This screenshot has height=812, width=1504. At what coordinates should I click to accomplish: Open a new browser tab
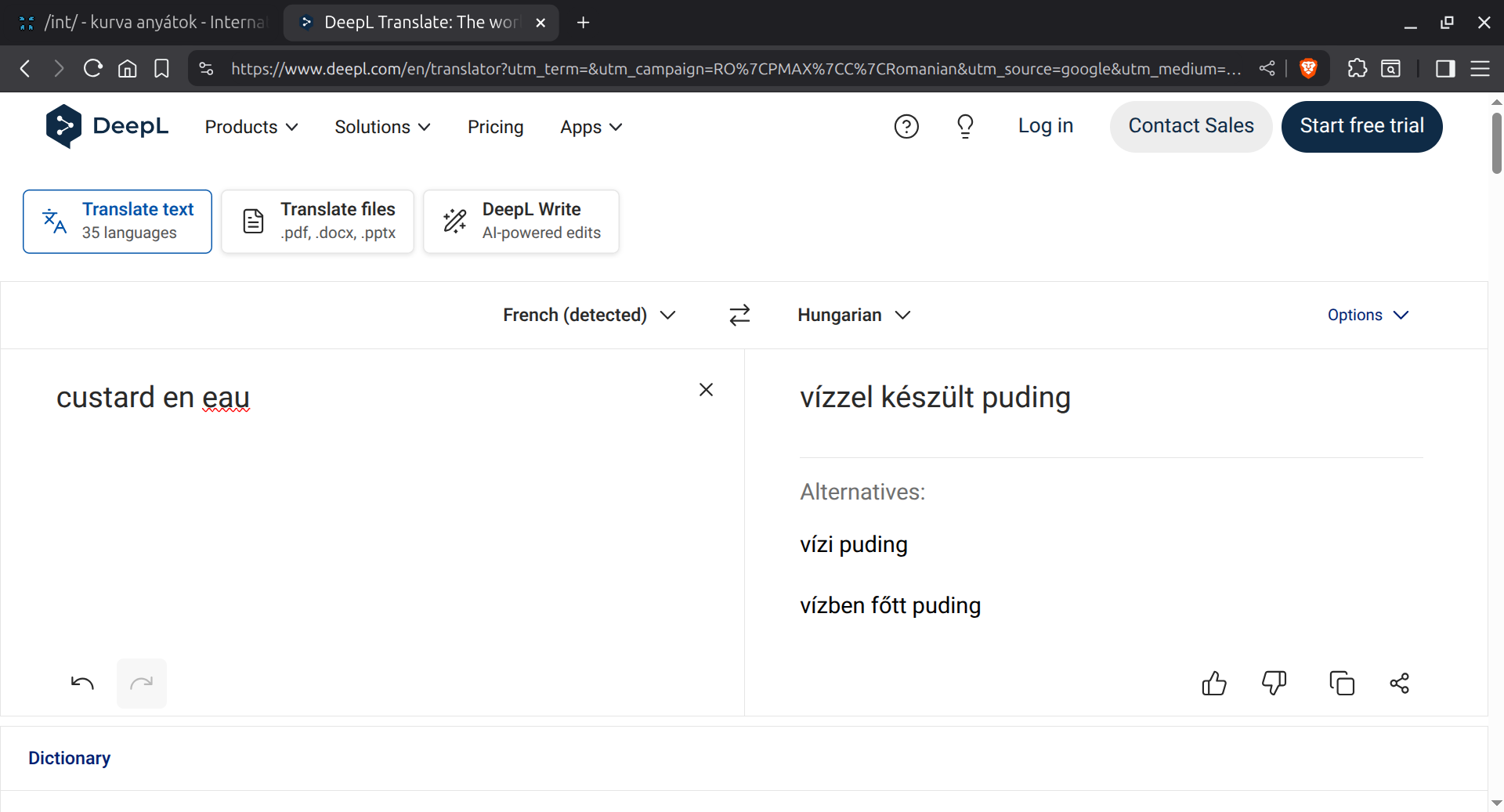(583, 23)
